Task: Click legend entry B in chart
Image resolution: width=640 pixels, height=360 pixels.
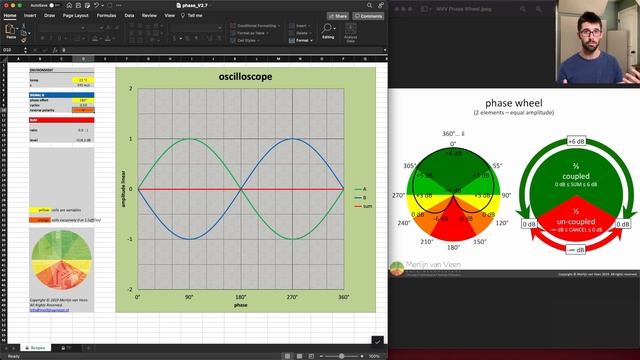Action: click(360, 198)
